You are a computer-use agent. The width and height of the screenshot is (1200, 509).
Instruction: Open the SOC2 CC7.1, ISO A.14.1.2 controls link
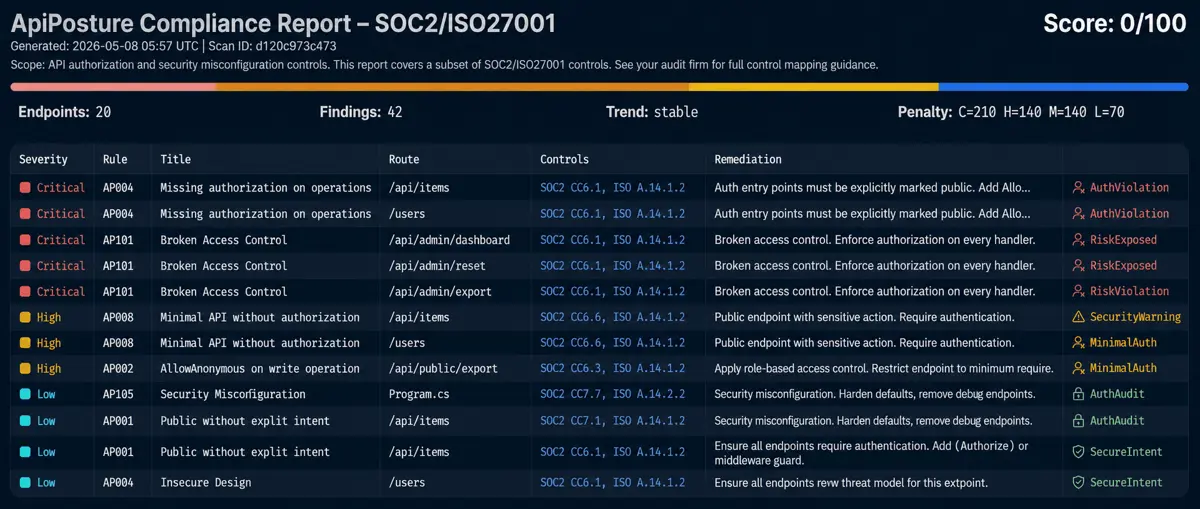tap(612, 420)
